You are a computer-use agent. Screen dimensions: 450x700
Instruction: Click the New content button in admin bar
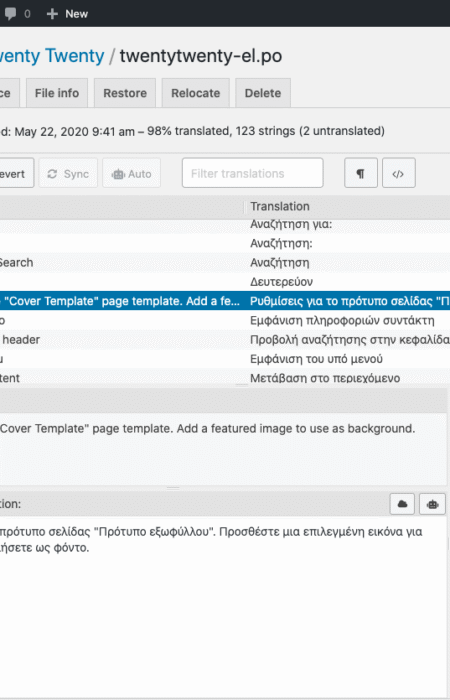click(67, 14)
